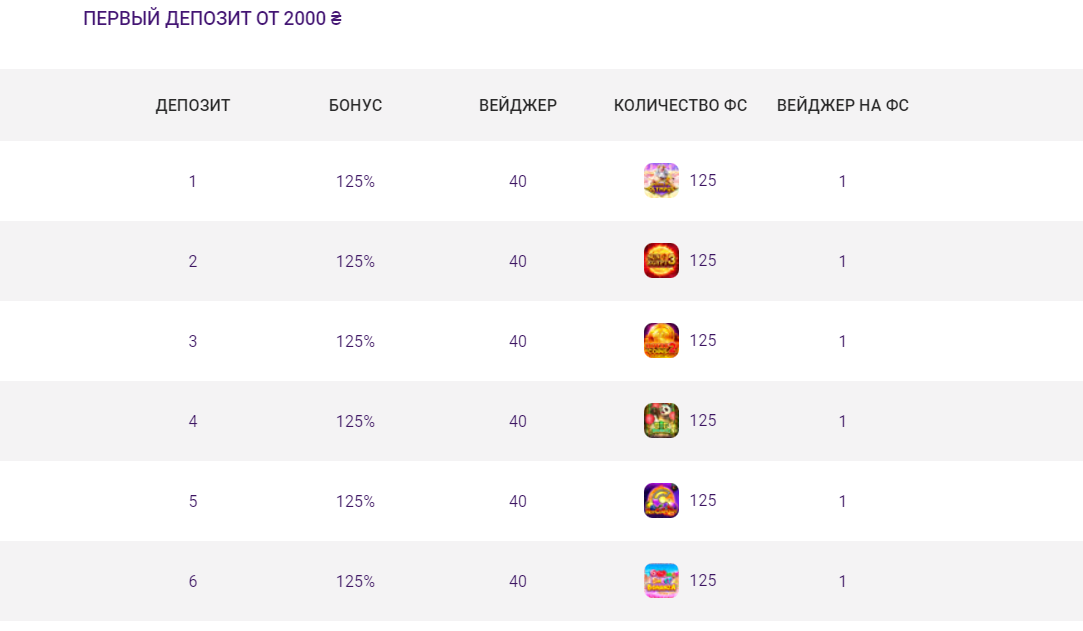Screen dimensions: 1083x631
Task: Open the purple rainbow game icon in row 5
Action: point(661,501)
